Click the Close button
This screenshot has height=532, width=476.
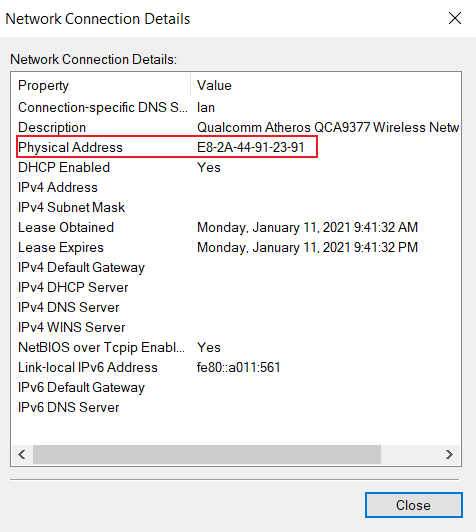click(x=414, y=505)
